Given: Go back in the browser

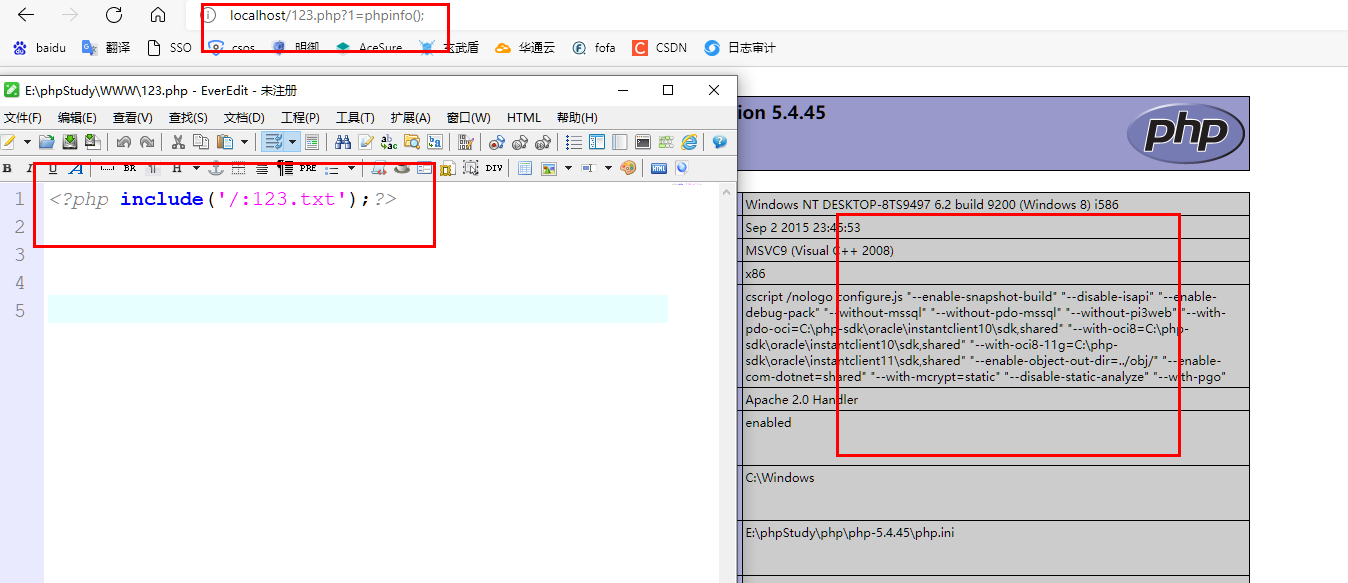Looking at the screenshot, I should (26, 15).
